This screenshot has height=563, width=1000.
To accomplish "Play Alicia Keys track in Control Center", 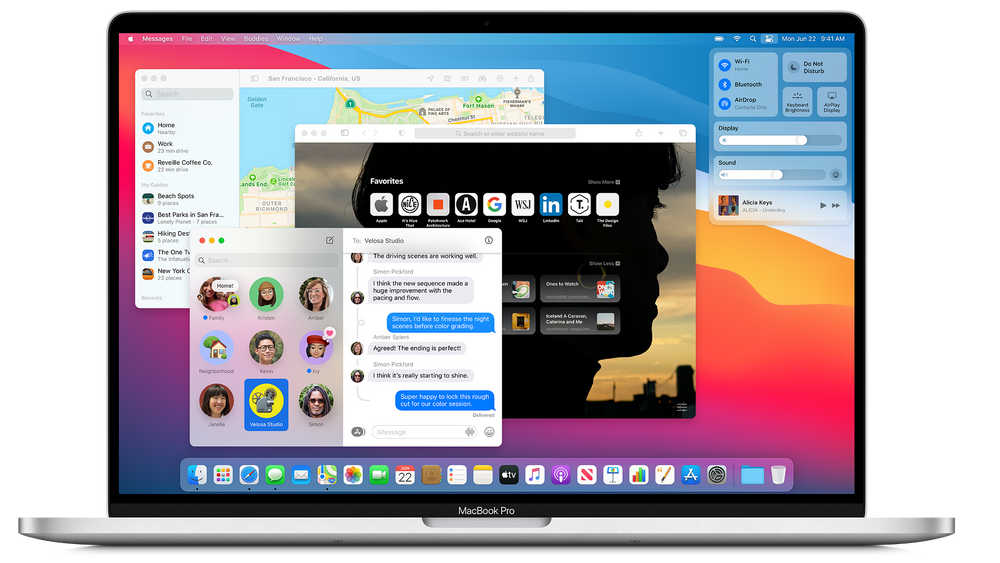I will pyautogui.click(x=823, y=205).
